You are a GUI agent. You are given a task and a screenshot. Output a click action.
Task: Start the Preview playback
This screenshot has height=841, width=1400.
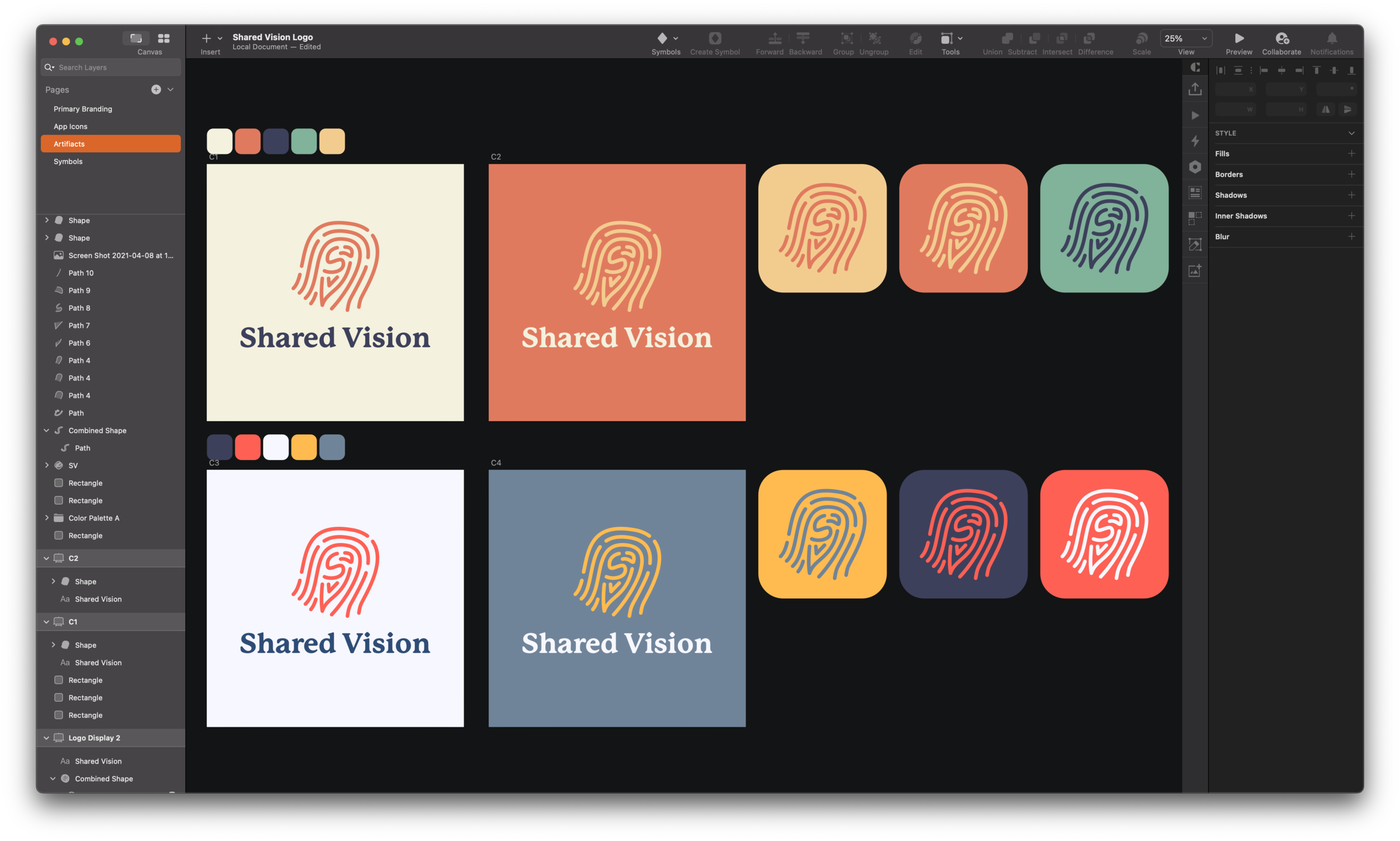coord(1239,39)
